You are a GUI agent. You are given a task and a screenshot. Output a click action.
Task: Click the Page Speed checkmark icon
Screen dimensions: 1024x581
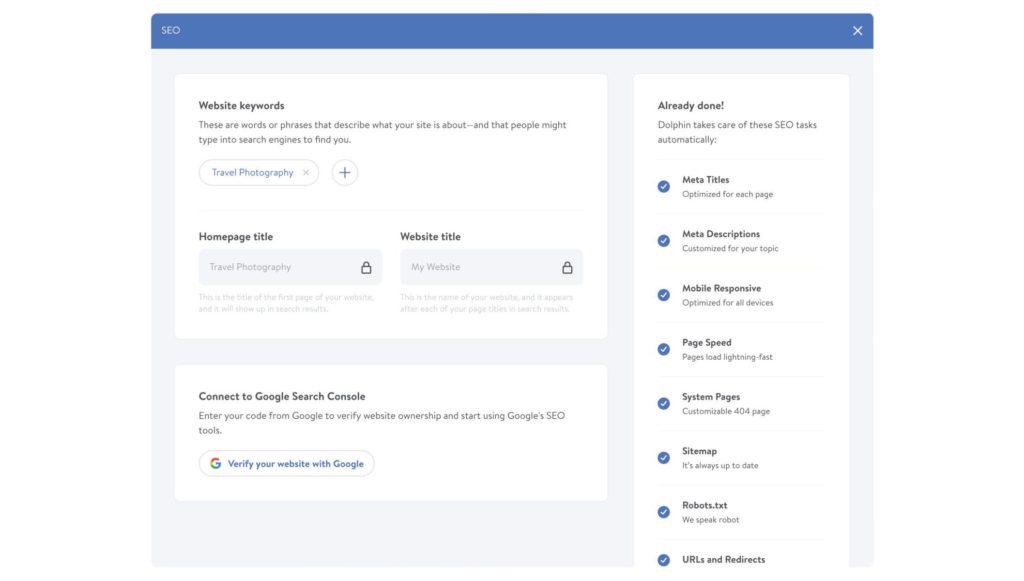664,349
